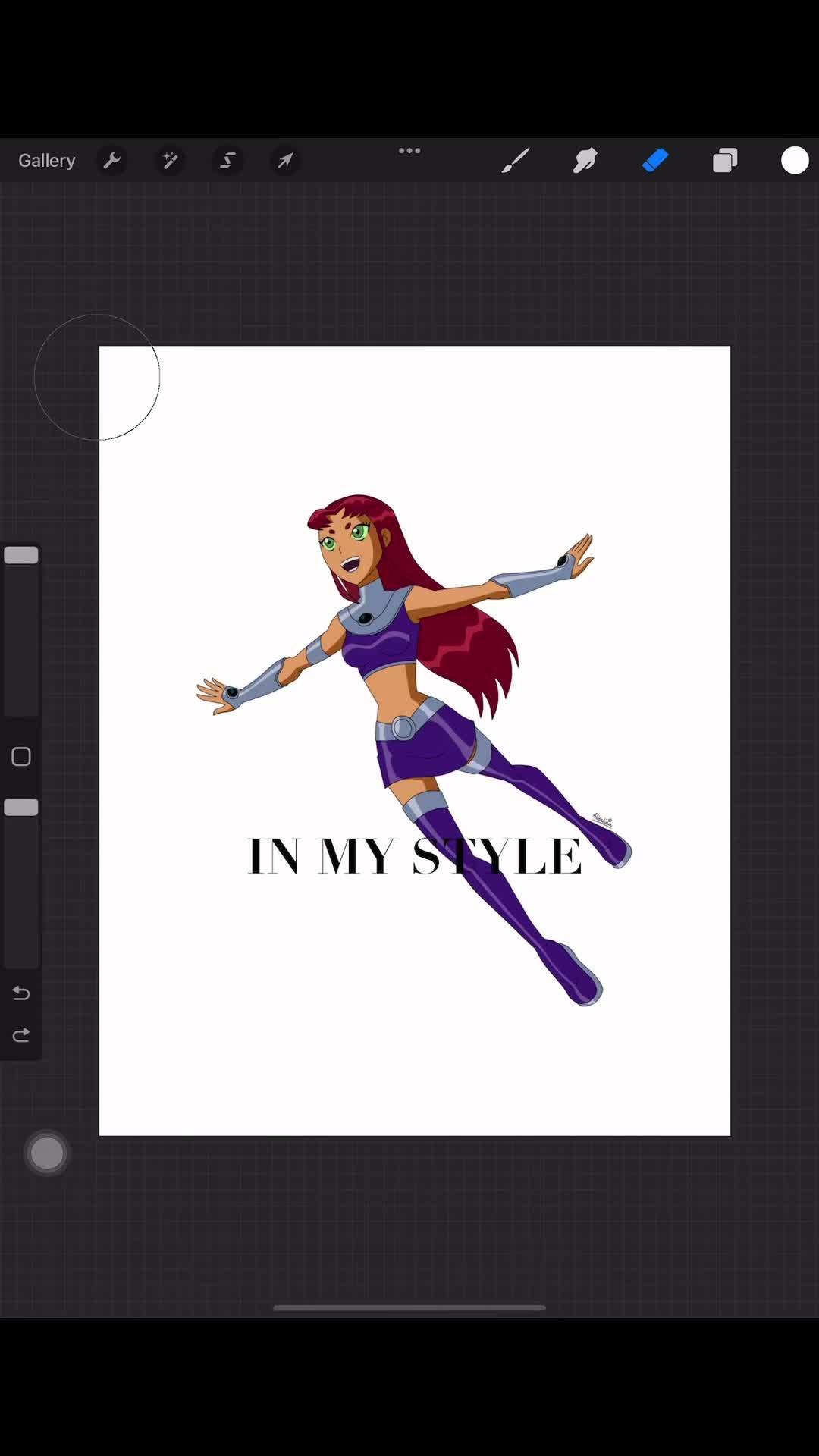Select the Smudge tool
The image size is (819, 1456).
585,161
